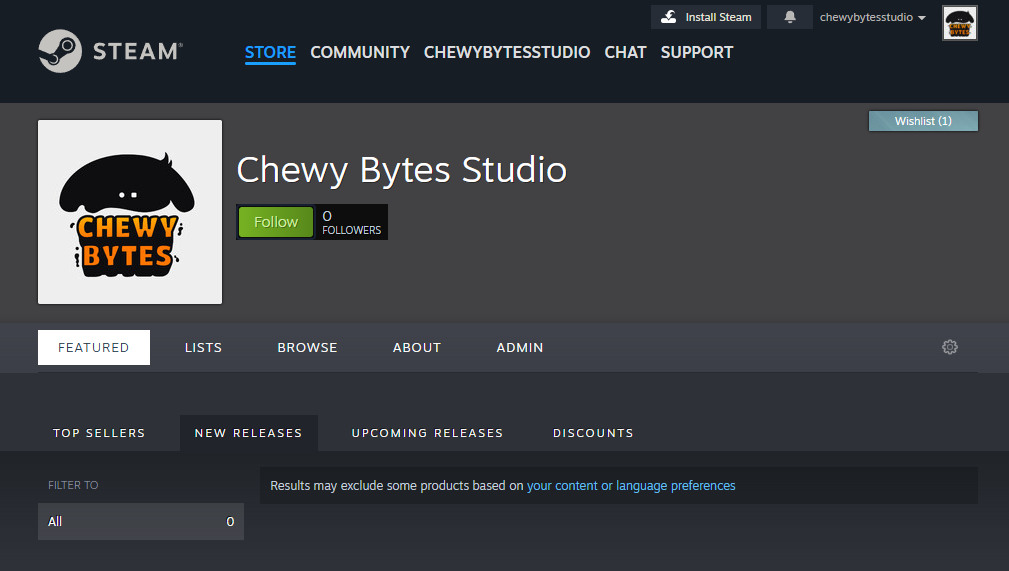Image resolution: width=1009 pixels, height=571 pixels.
Task: Show UPCOMING RELEASES section
Action: pos(427,433)
